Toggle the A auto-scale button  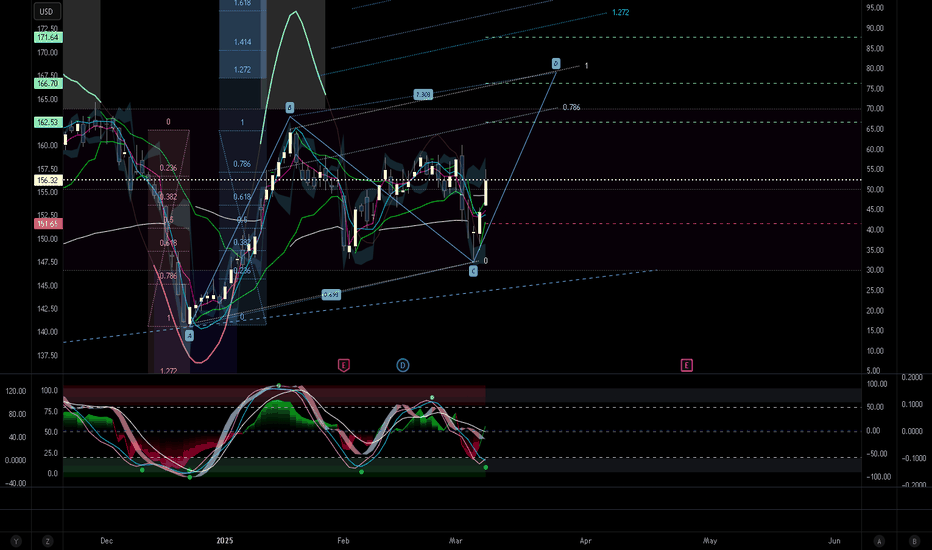point(879,541)
